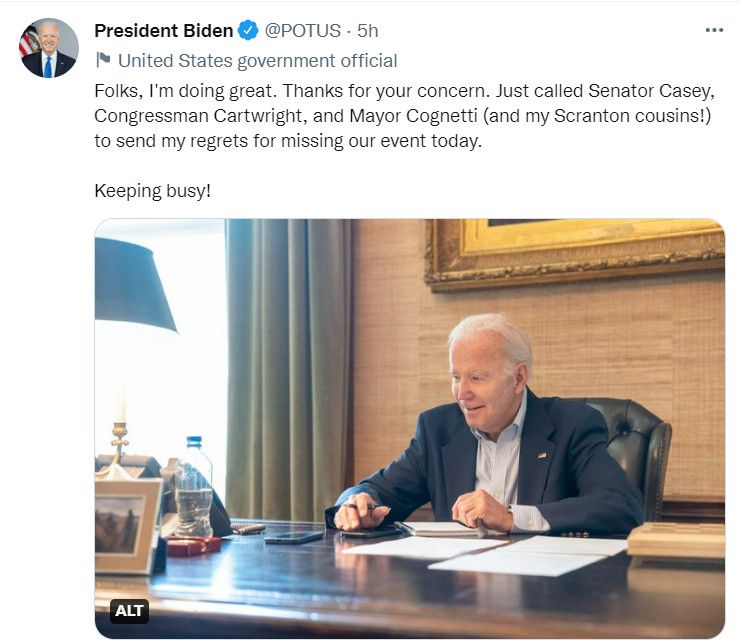Open the ALT image description badge
This screenshot has width=740, height=644.
[130, 611]
